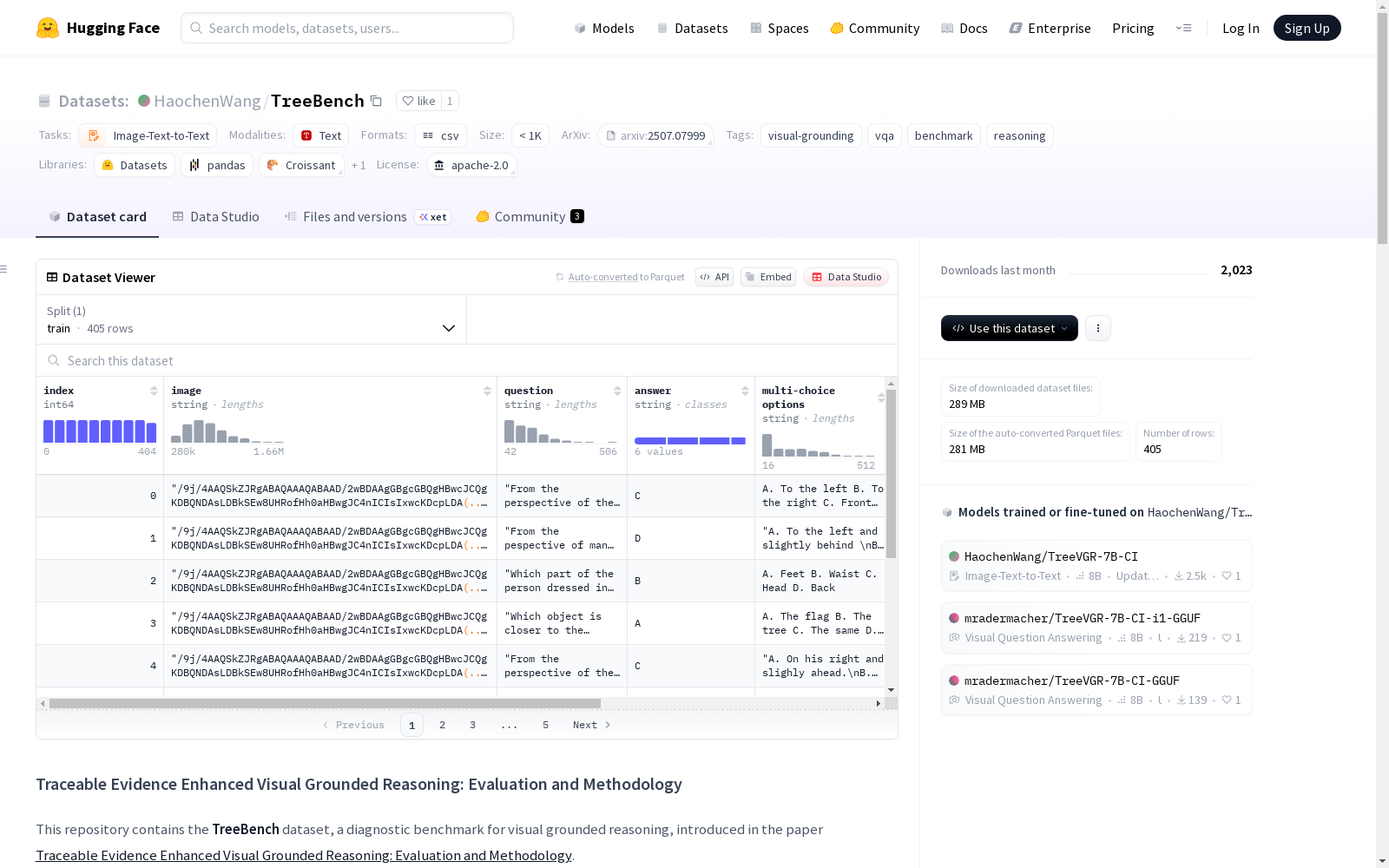Click the image lengths histogram

click(227, 431)
